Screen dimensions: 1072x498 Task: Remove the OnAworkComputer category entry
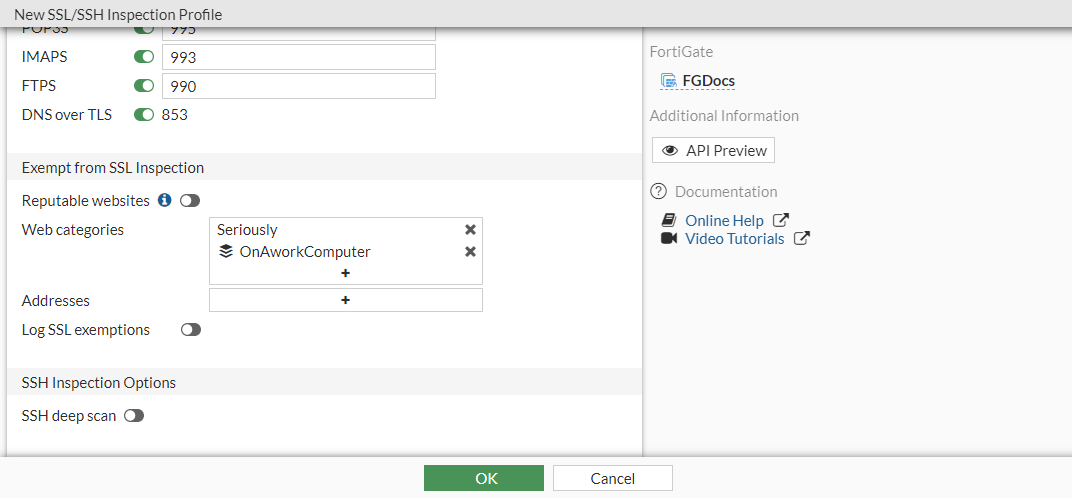(x=470, y=252)
